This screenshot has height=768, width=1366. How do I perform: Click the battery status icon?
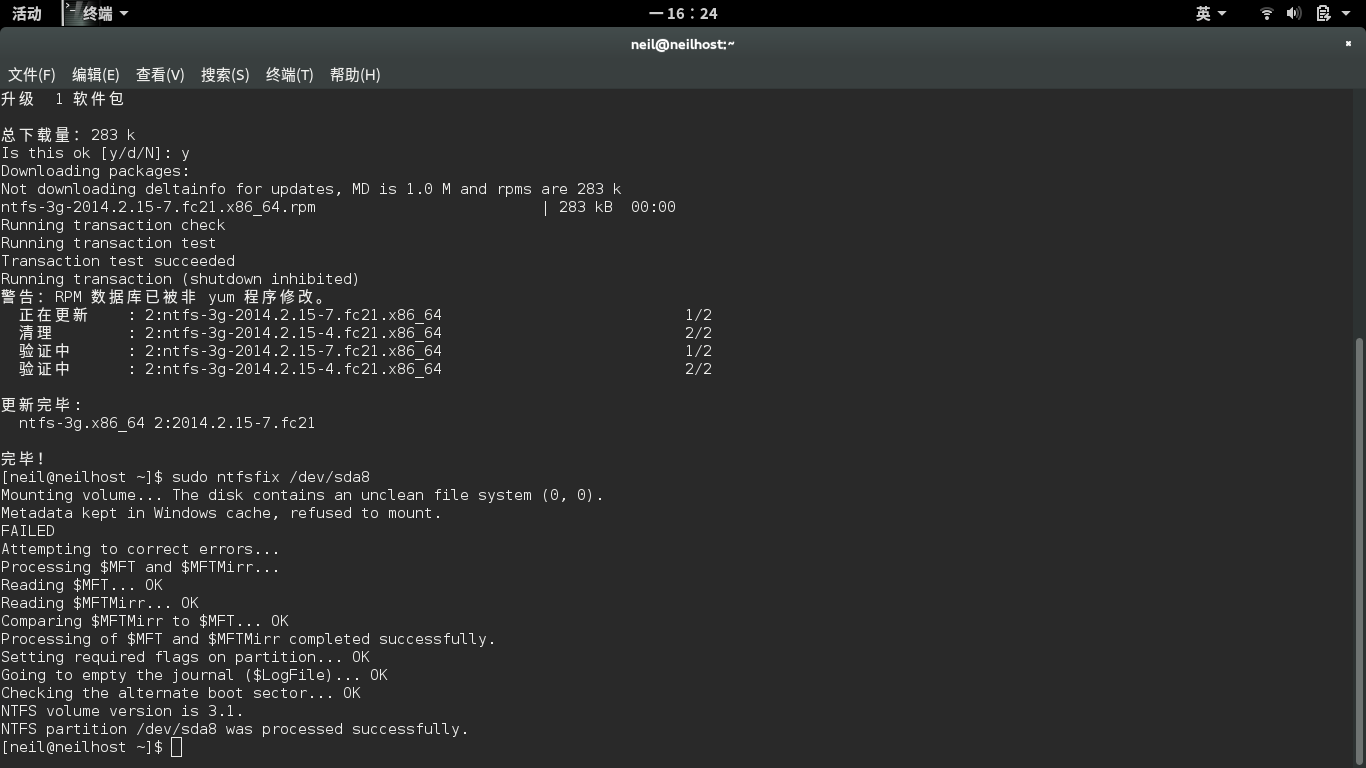point(1323,13)
